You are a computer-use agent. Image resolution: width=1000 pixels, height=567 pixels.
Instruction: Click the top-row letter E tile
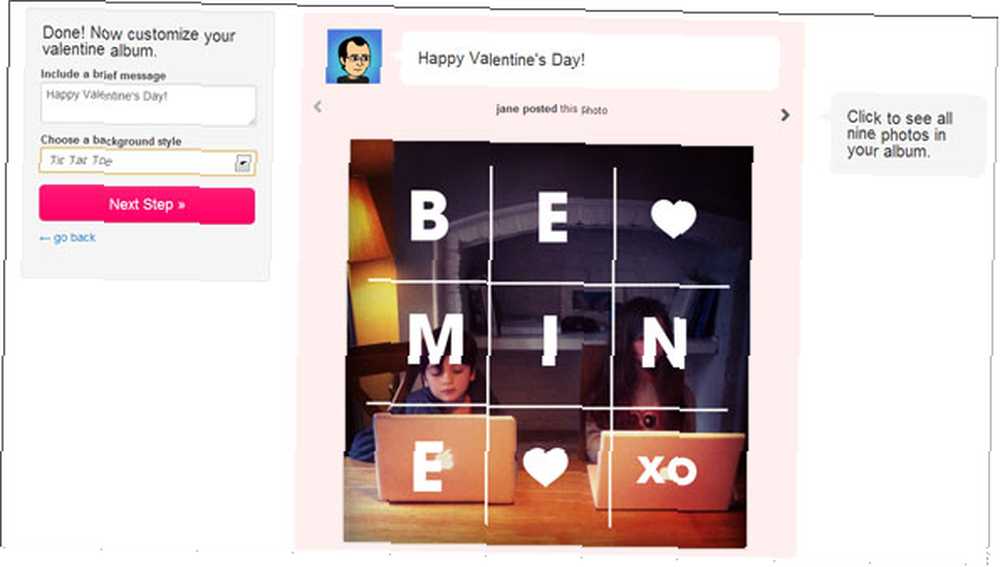point(552,217)
